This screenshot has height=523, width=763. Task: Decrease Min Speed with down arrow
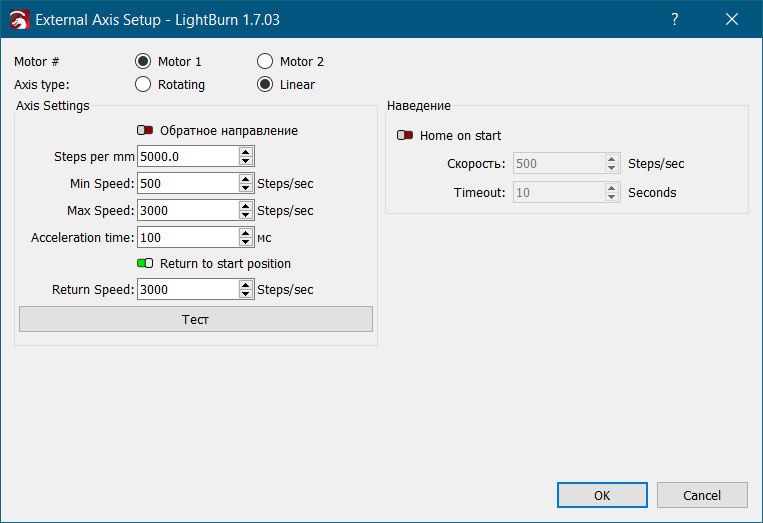tap(246, 188)
